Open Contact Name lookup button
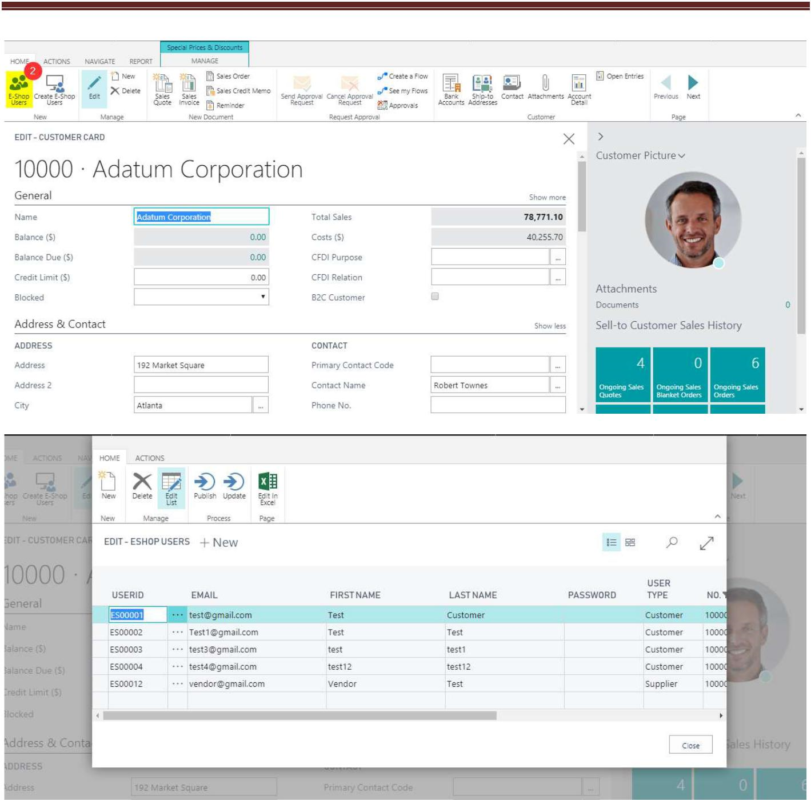This screenshot has width=811, height=800. (x=558, y=385)
